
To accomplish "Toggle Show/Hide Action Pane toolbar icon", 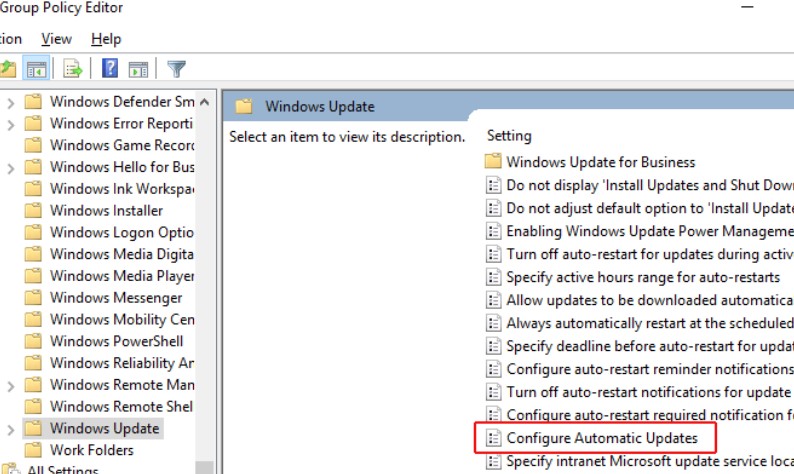I will click(x=138, y=69).
